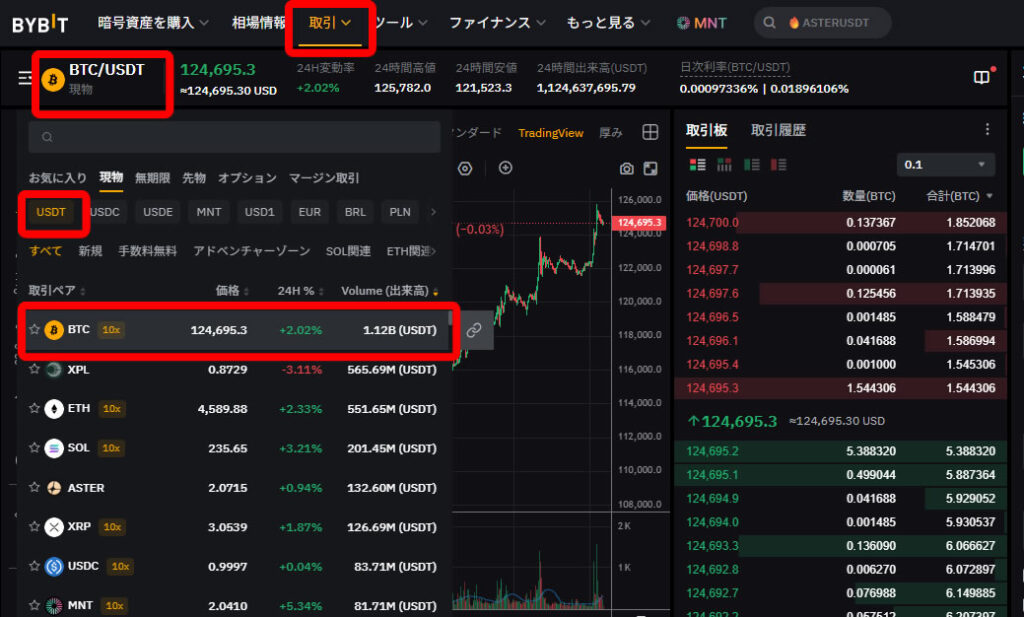Toggle favorite star for XRP pair
1024x617 pixels.
click(x=34, y=527)
